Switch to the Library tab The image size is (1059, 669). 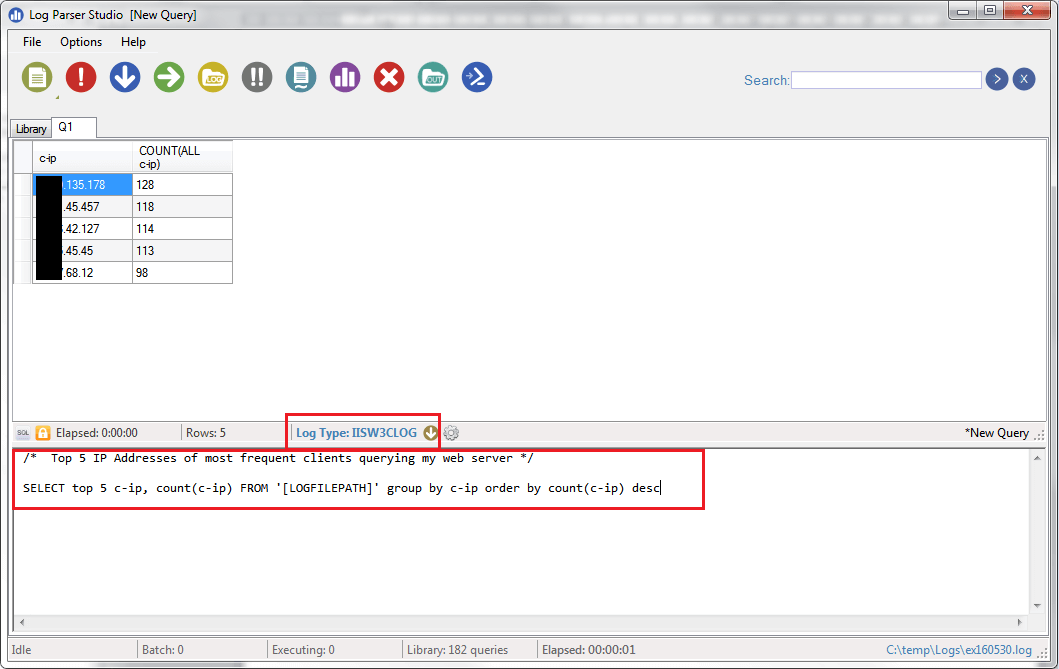click(x=31, y=128)
